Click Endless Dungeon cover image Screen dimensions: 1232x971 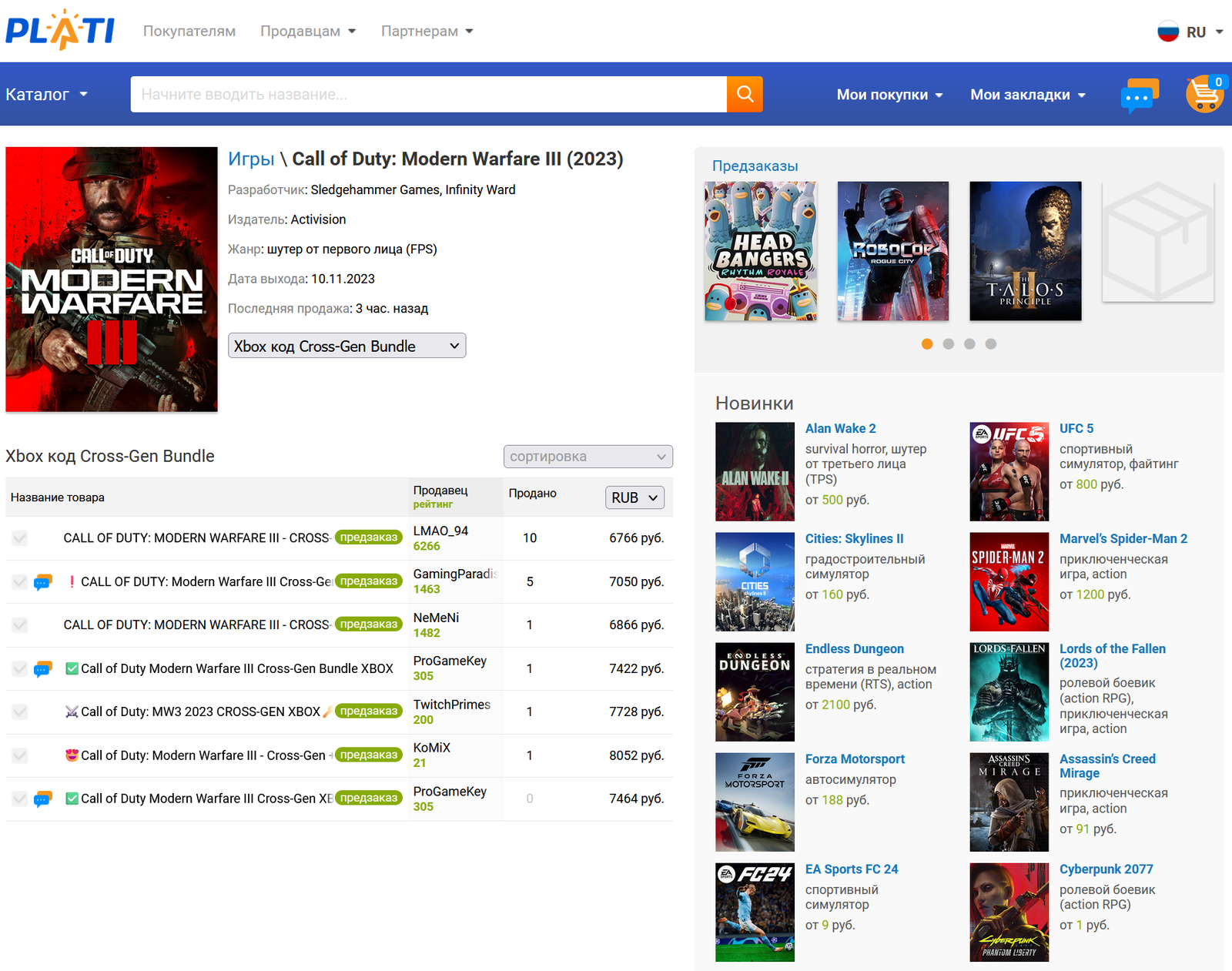755,691
